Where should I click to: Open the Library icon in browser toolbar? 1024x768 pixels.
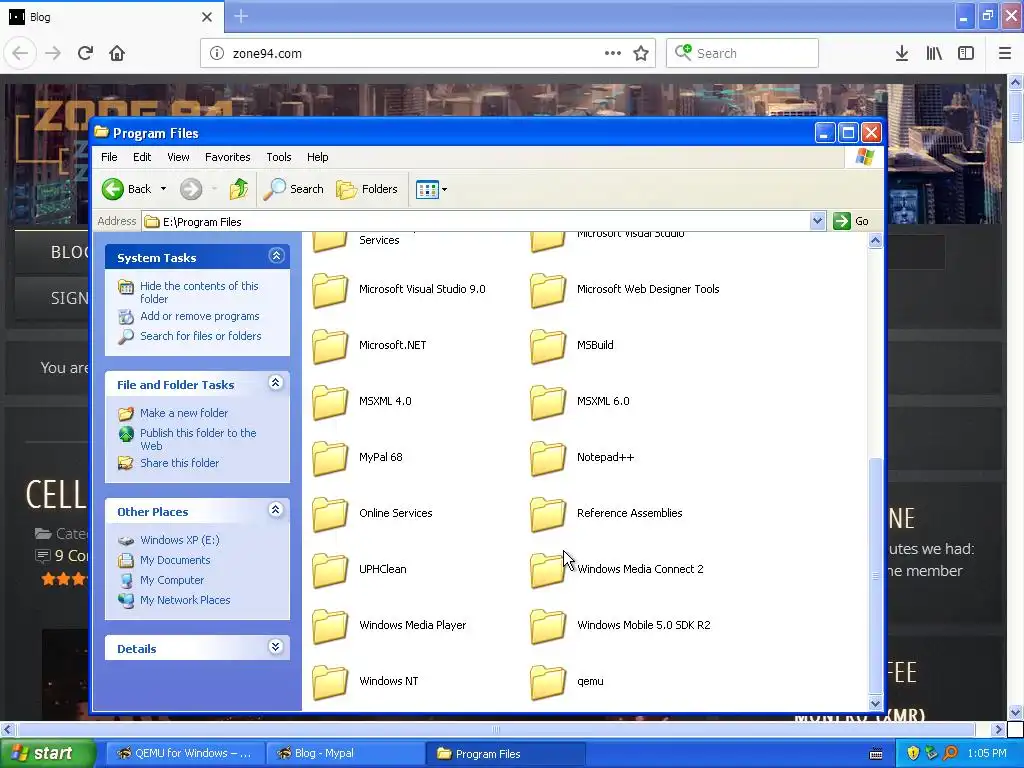[x=934, y=53]
